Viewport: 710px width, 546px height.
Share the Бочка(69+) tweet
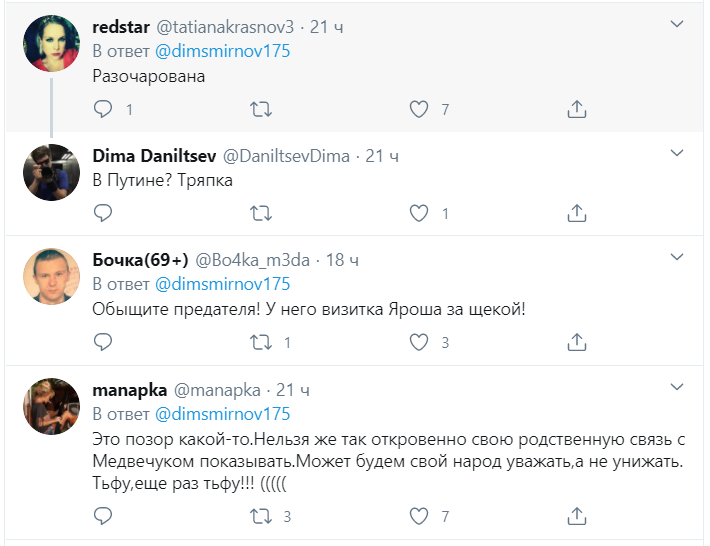pos(576,342)
